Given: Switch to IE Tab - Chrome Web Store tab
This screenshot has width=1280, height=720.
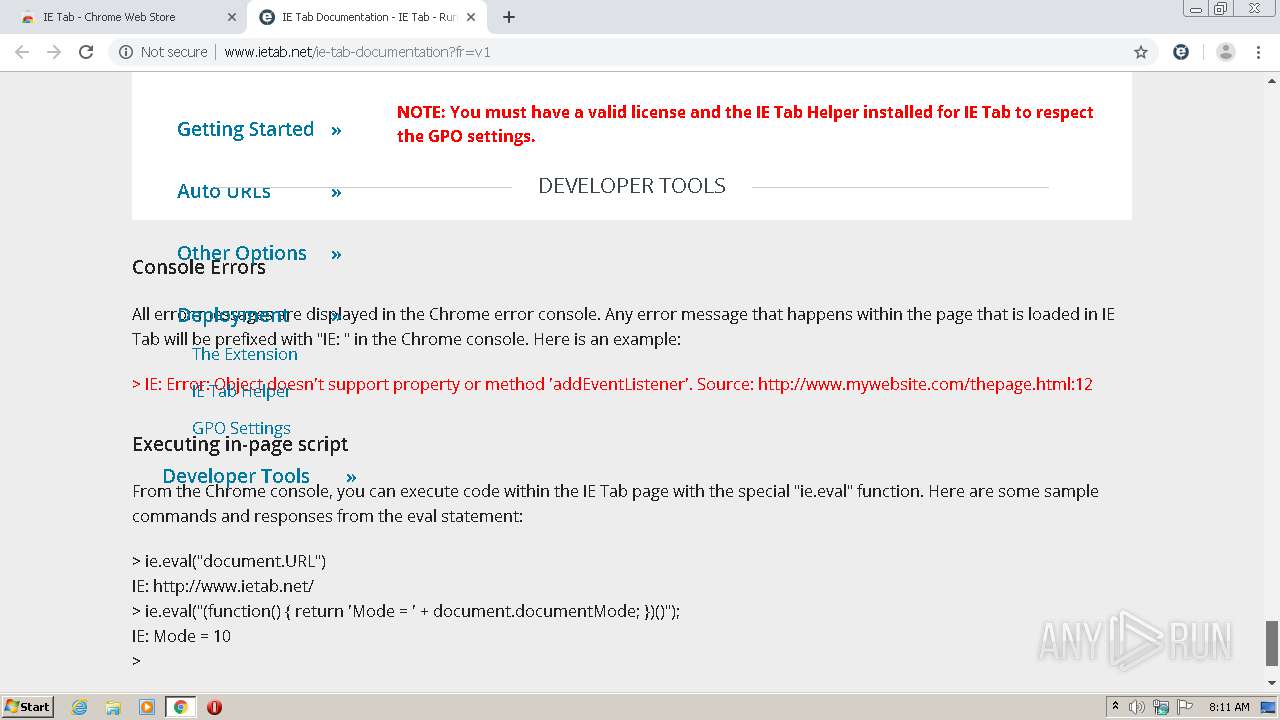Looking at the screenshot, I should [x=125, y=17].
